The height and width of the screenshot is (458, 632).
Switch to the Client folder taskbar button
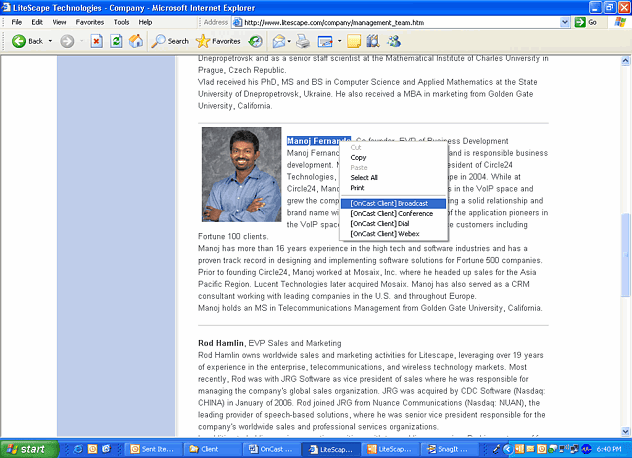[x=212, y=449]
